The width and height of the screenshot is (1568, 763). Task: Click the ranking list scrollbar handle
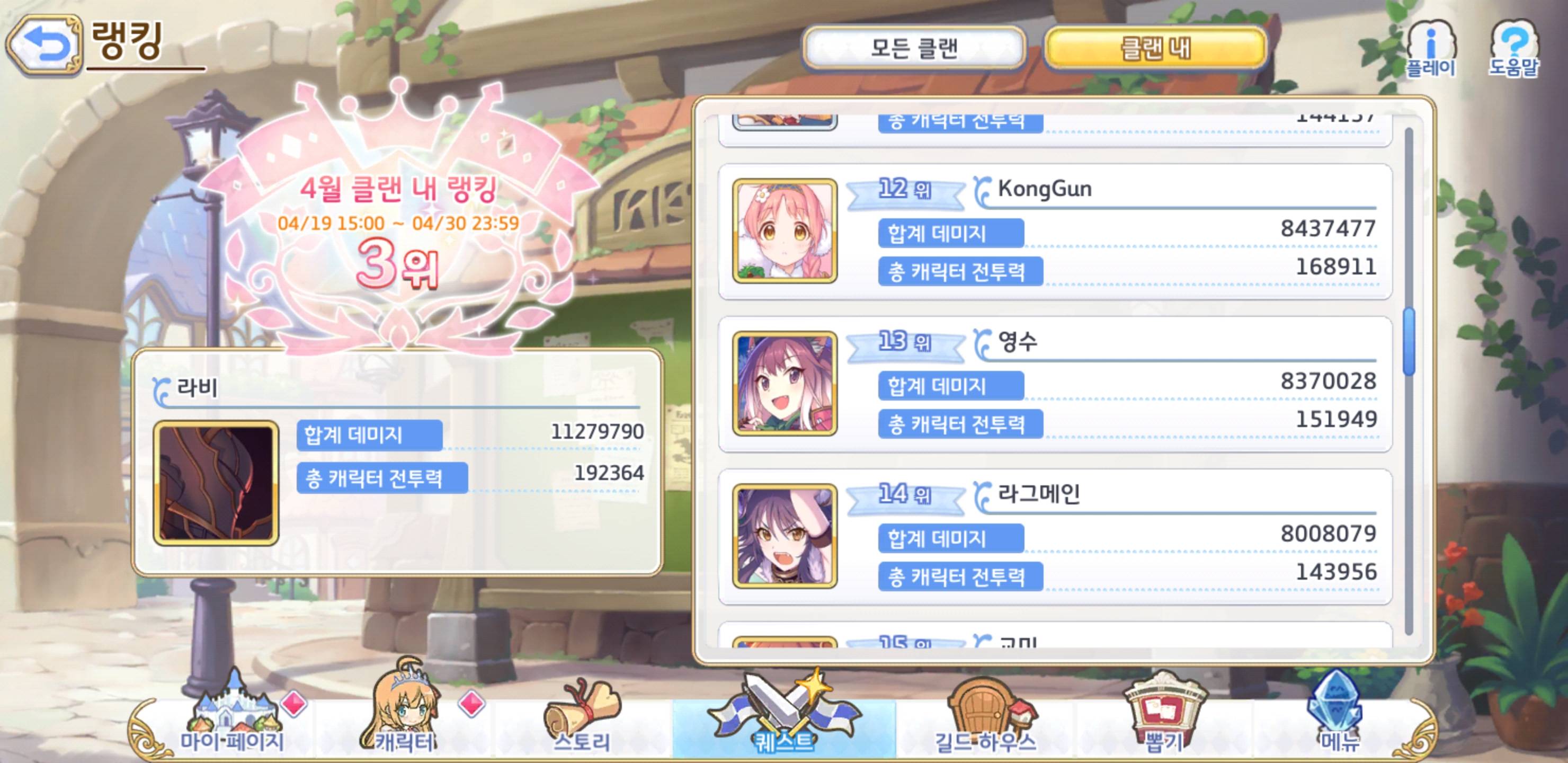pyautogui.click(x=1409, y=342)
